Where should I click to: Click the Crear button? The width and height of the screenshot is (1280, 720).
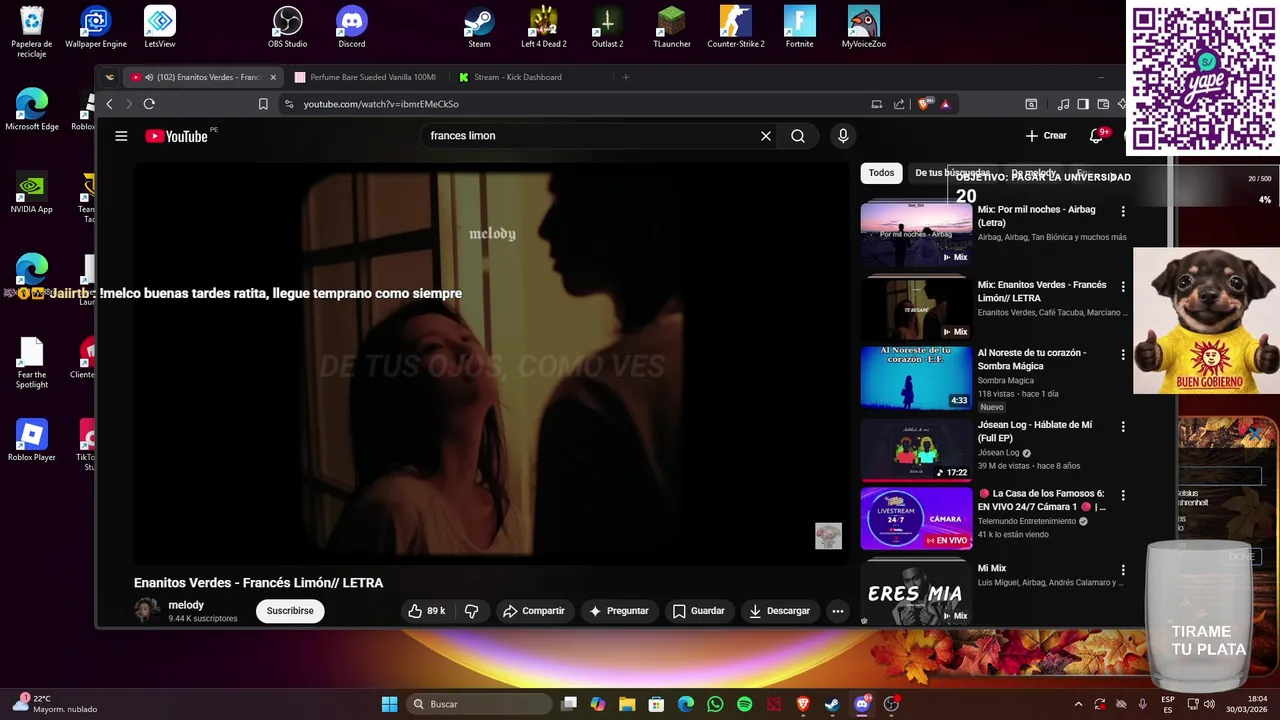coord(1046,136)
